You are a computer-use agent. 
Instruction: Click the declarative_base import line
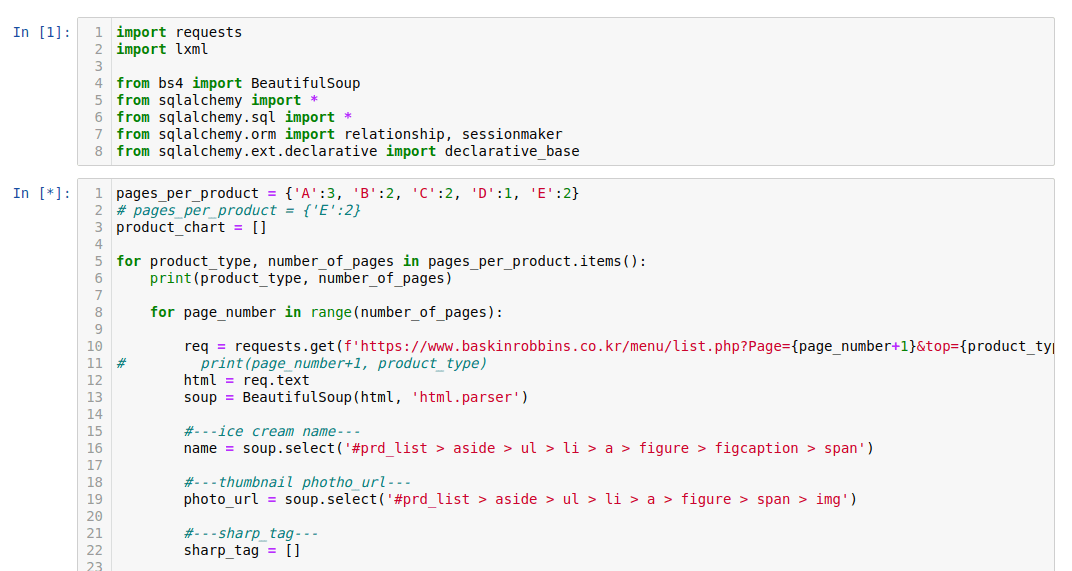(347, 151)
